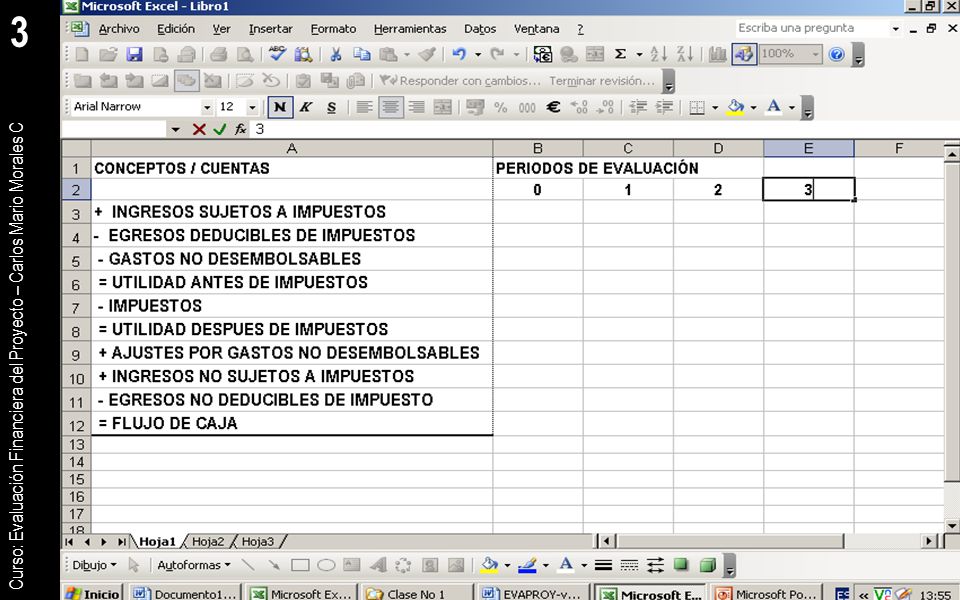Viewport: 960px width, 600px height.
Task: Click the Inicio start button
Action: [93, 593]
